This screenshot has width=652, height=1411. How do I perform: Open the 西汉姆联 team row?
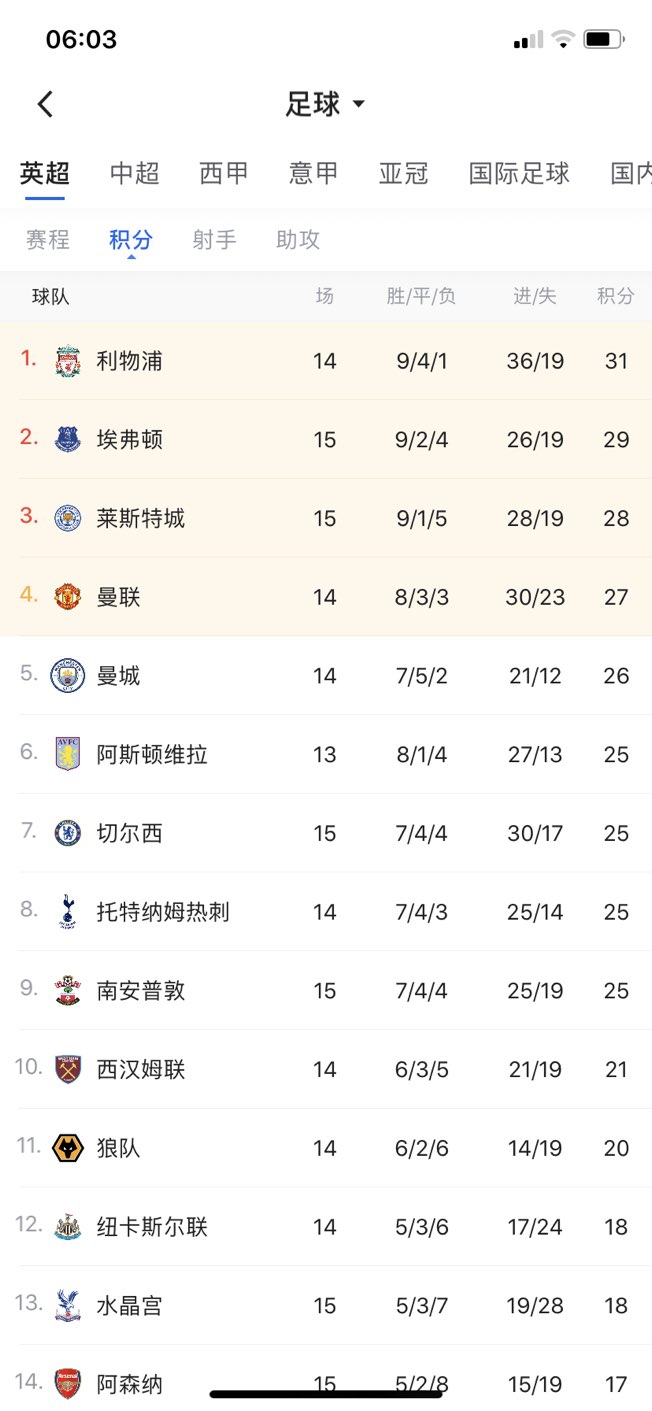[141, 1070]
